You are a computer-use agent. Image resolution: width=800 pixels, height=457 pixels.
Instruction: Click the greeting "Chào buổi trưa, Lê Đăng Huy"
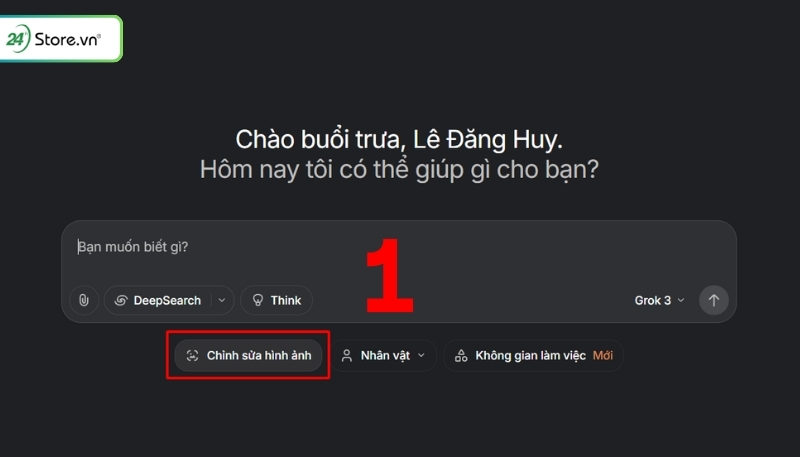click(398, 139)
